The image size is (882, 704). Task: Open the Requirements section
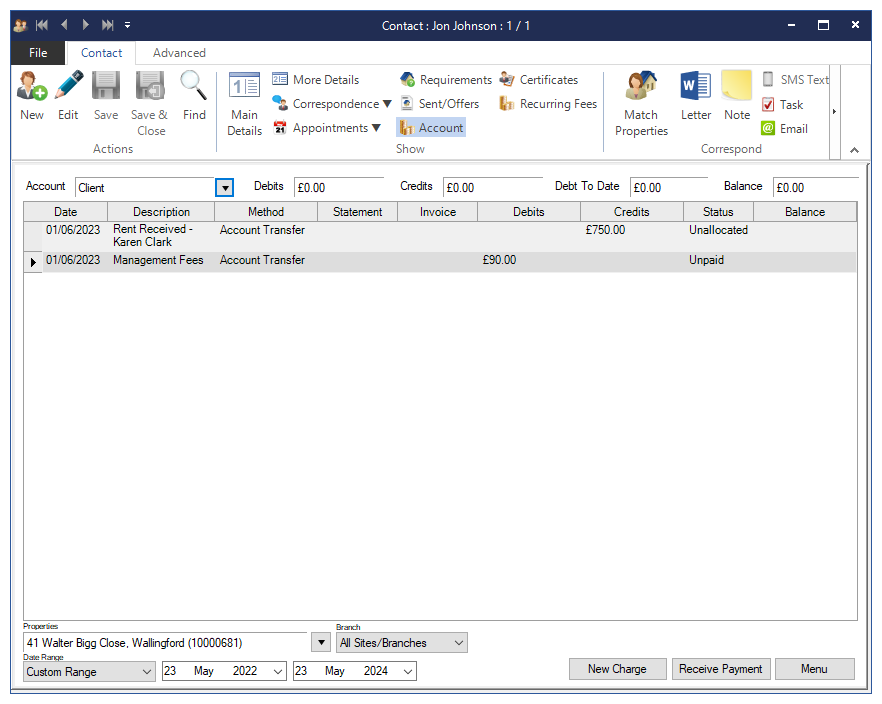[446, 80]
